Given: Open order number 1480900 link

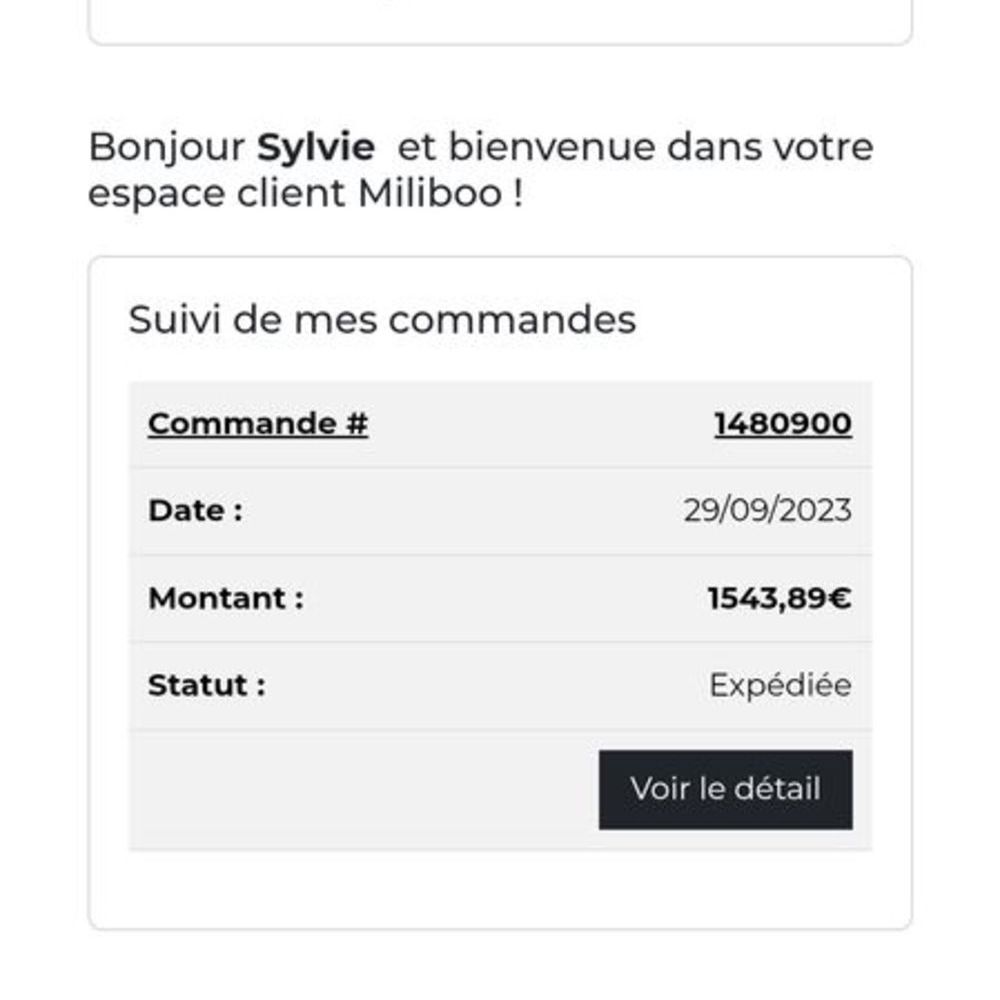Looking at the screenshot, I should coord(783,423).
